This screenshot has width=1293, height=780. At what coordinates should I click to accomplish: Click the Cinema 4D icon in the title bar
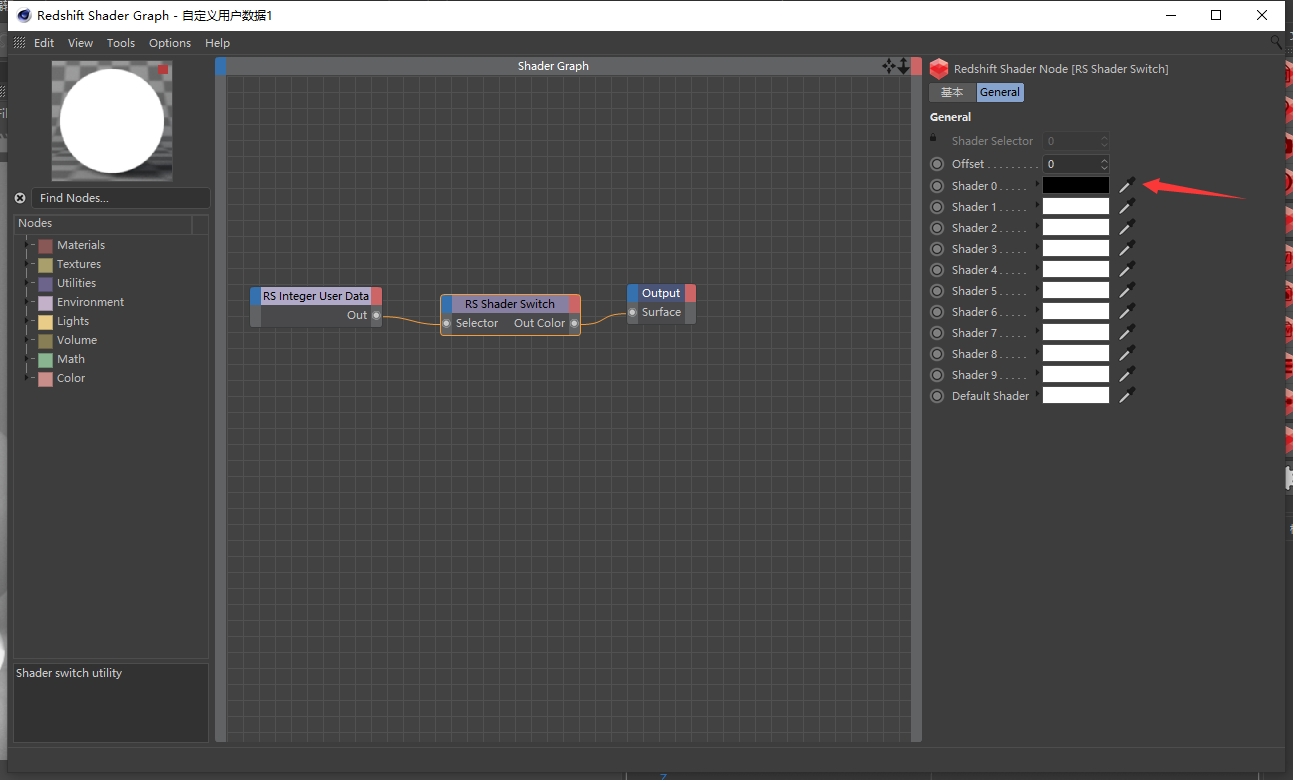click(x=23, y=15)
